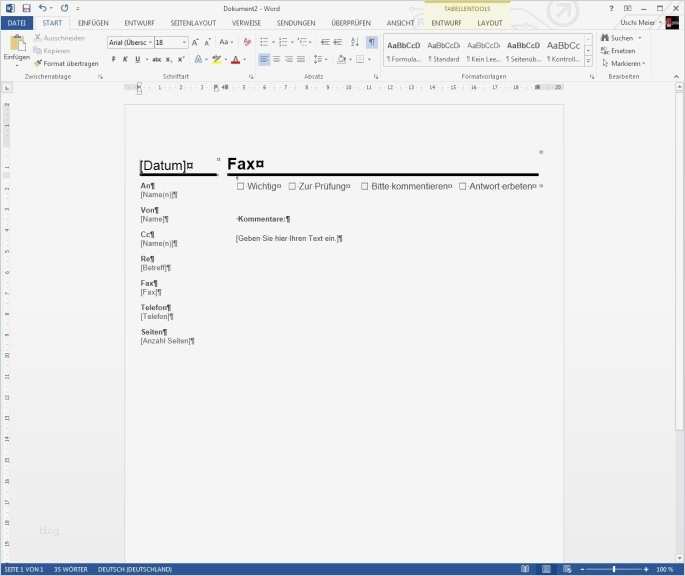This screenshot has width=685, height=576.
Task: Align text right
Action: click(x=289, y=59)
